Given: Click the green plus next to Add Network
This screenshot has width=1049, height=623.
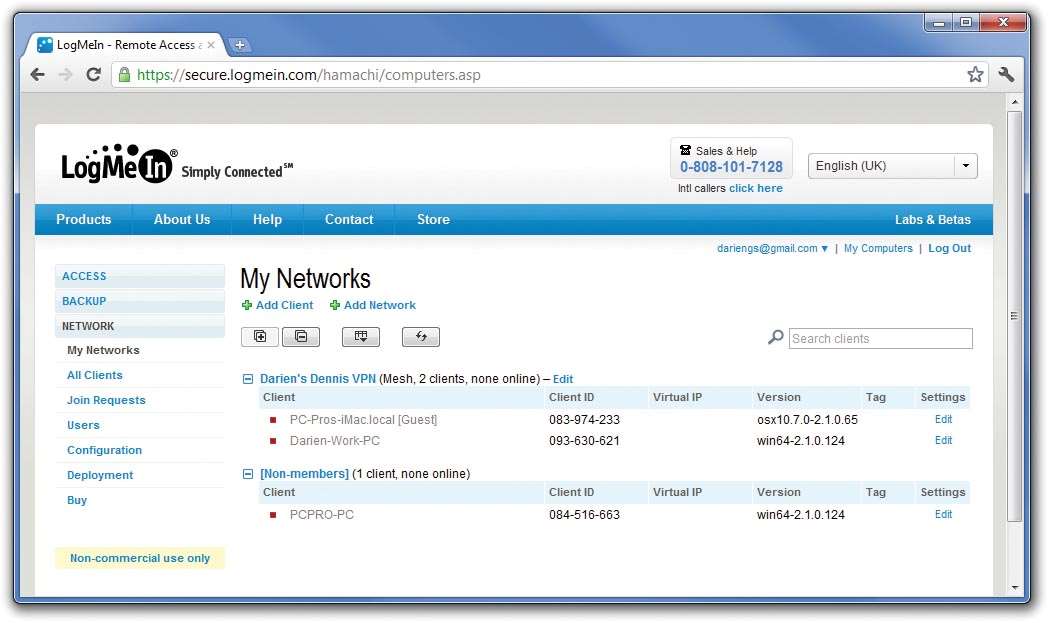Looking at the screenshot, I should click(335, 305).
